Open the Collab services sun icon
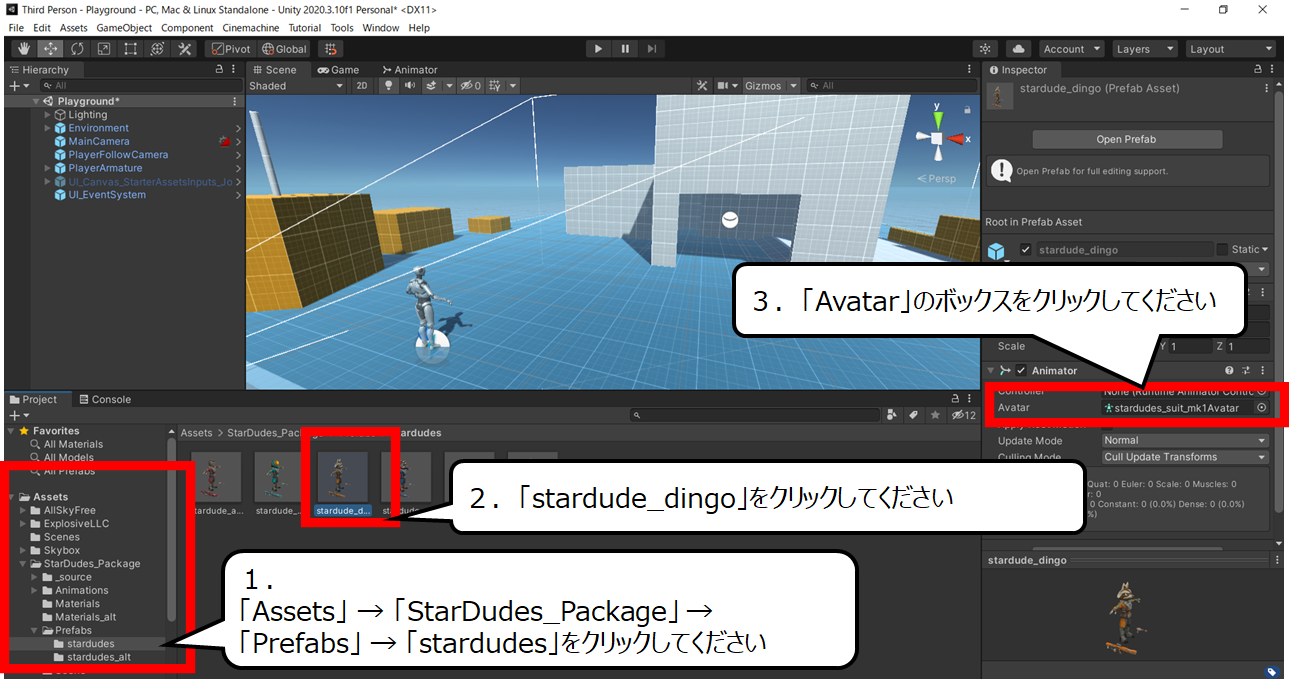This screenshot has height=679, width=1289. tap(986, 48)
